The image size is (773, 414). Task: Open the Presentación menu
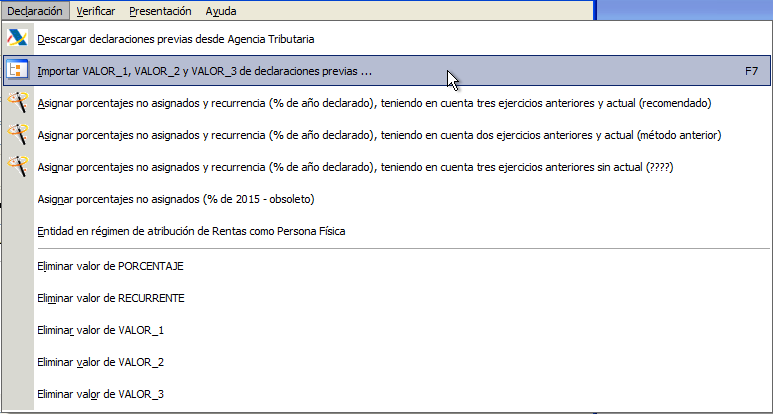(x=160, y=11)
